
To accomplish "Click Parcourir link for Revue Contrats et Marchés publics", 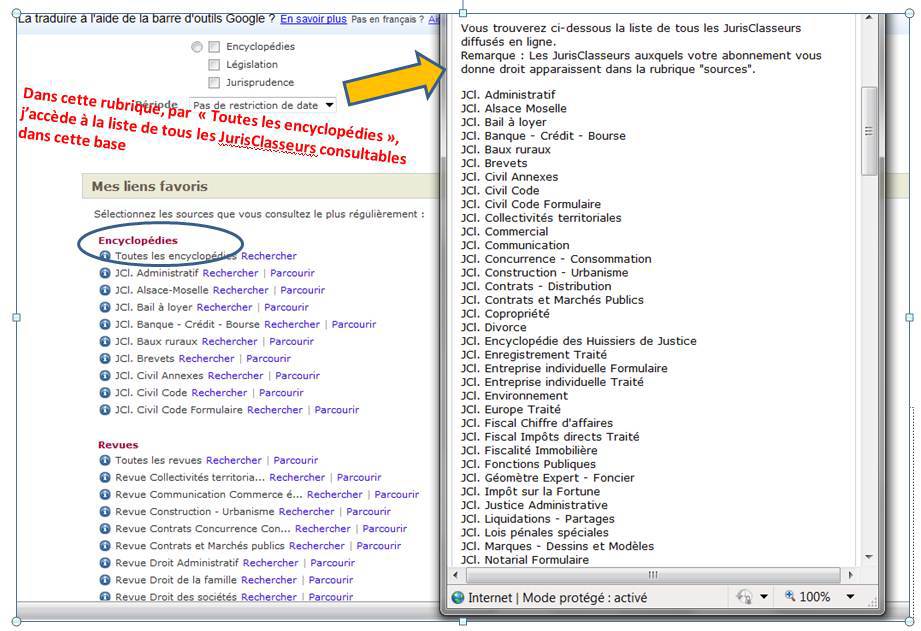I will pos(378,545).
